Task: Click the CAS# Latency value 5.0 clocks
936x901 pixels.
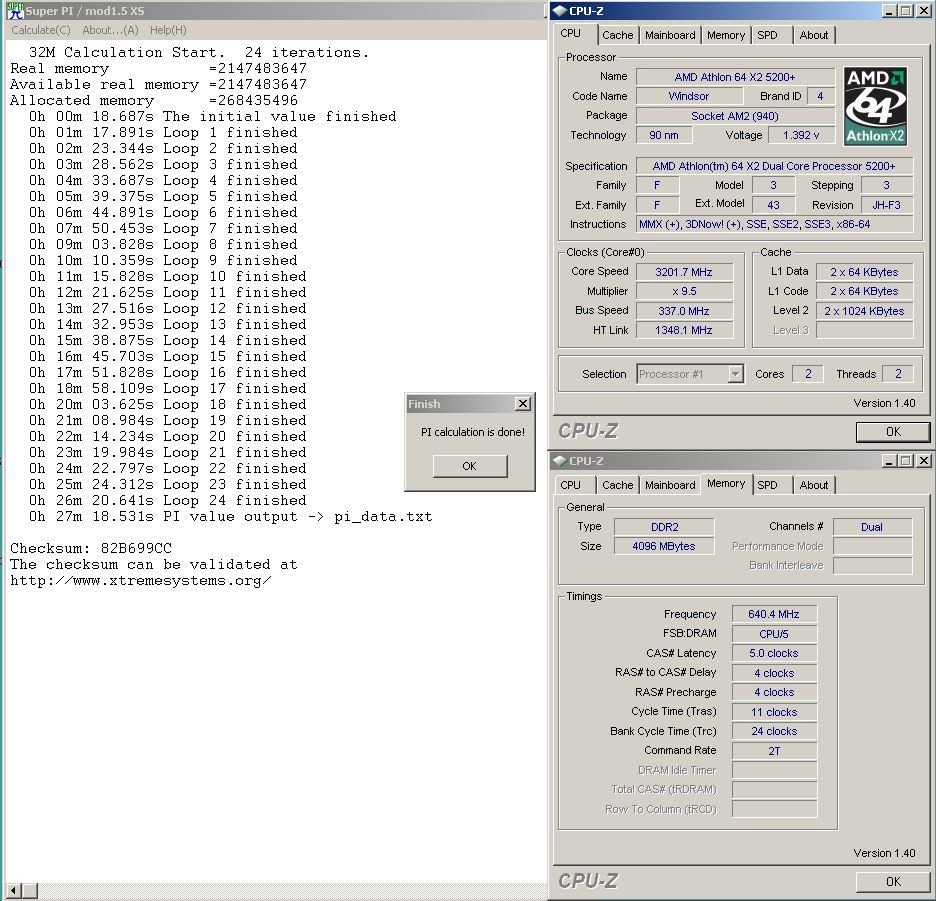Action: coord(774,653)
